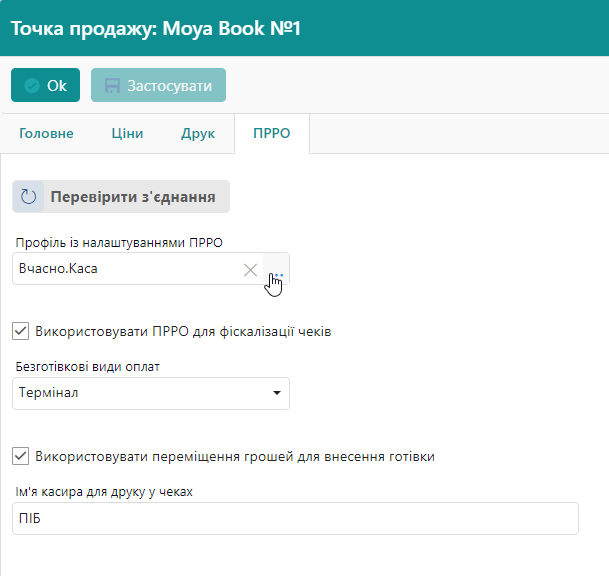
Task: Open the Ціни tab
Action: [x=127, y=134]
